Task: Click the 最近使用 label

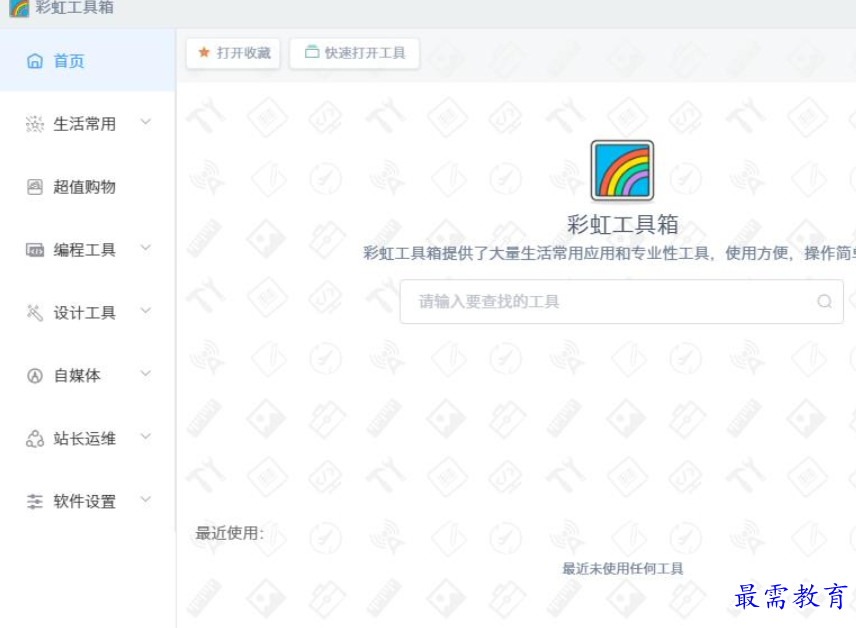Action: 229,533
